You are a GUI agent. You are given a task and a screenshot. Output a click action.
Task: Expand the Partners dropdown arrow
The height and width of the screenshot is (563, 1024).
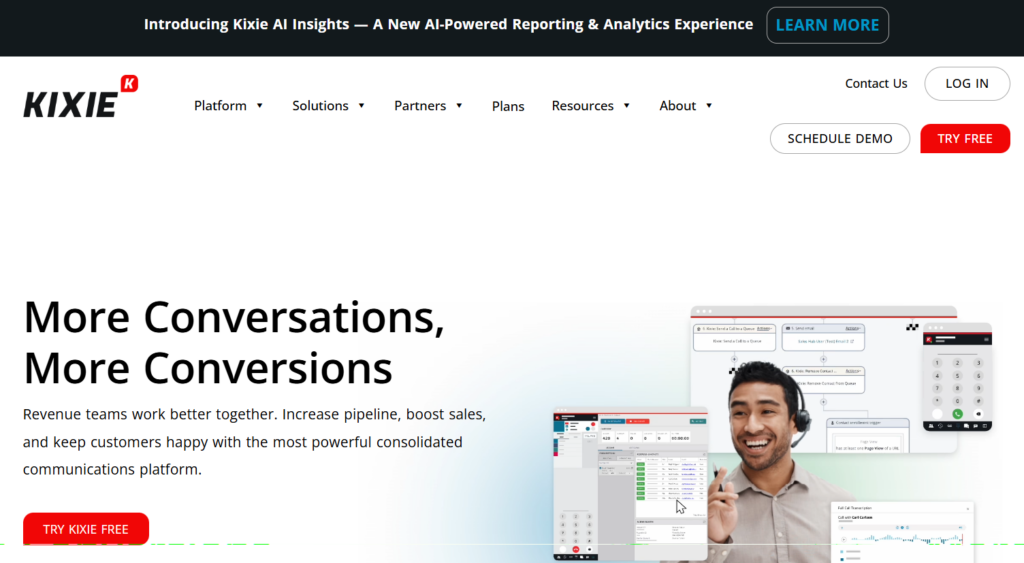tap(459, 106)
